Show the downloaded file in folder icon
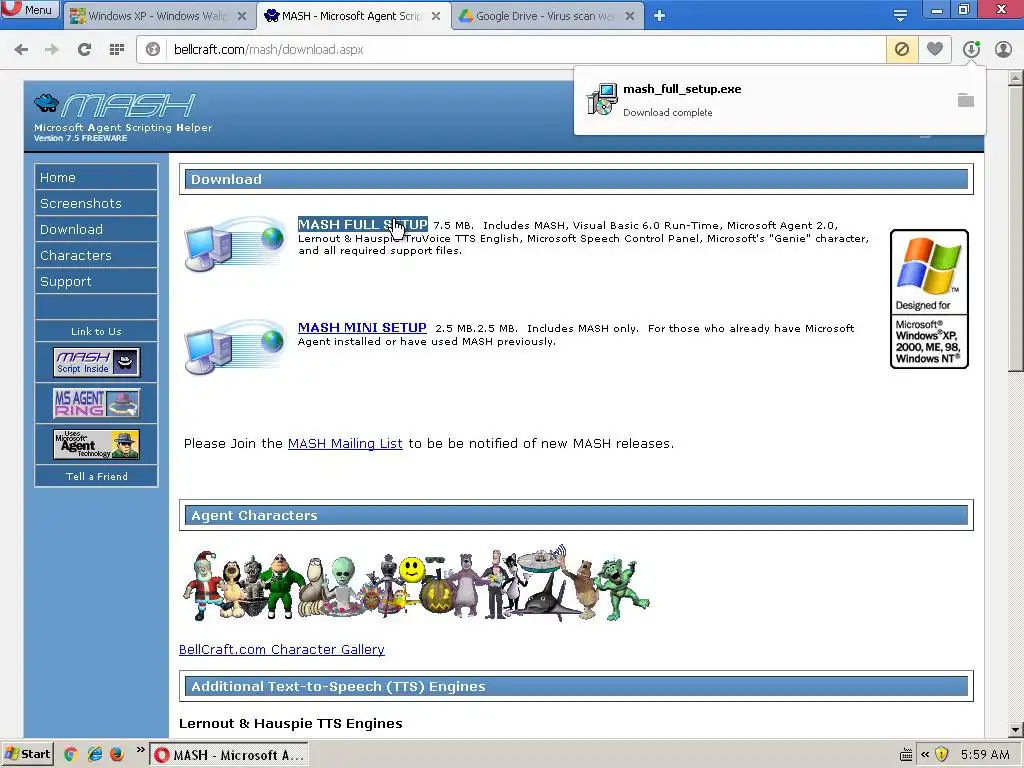The image size is (1024, 768). [966, 100]
